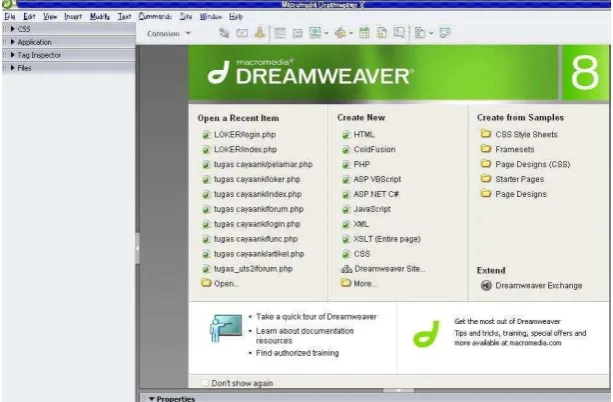Open the Commands menu
The image size is (613, 402).
tap(155, 16)
